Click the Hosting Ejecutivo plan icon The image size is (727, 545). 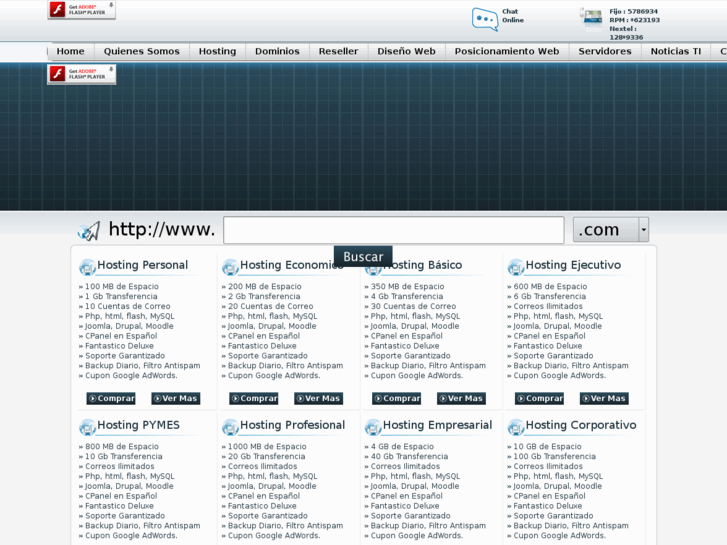(516, 267)
